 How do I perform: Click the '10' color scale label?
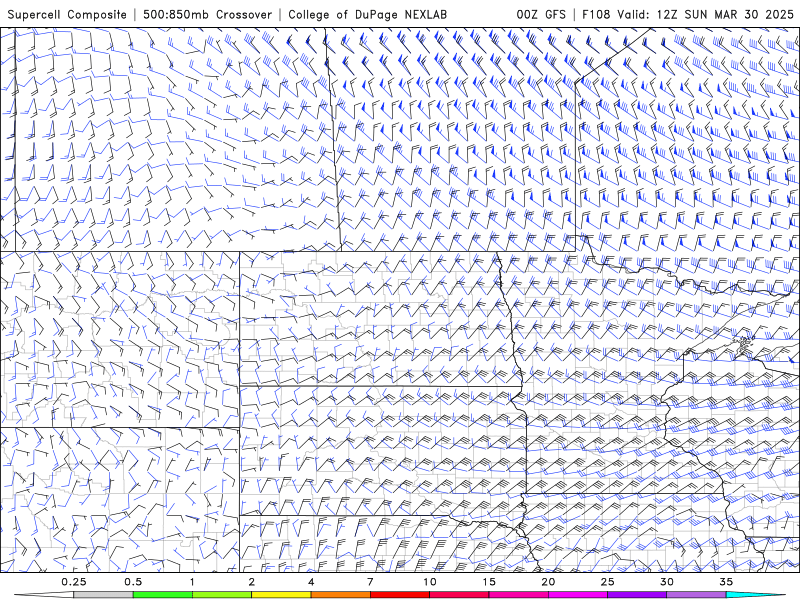click(x=430, y=582)
